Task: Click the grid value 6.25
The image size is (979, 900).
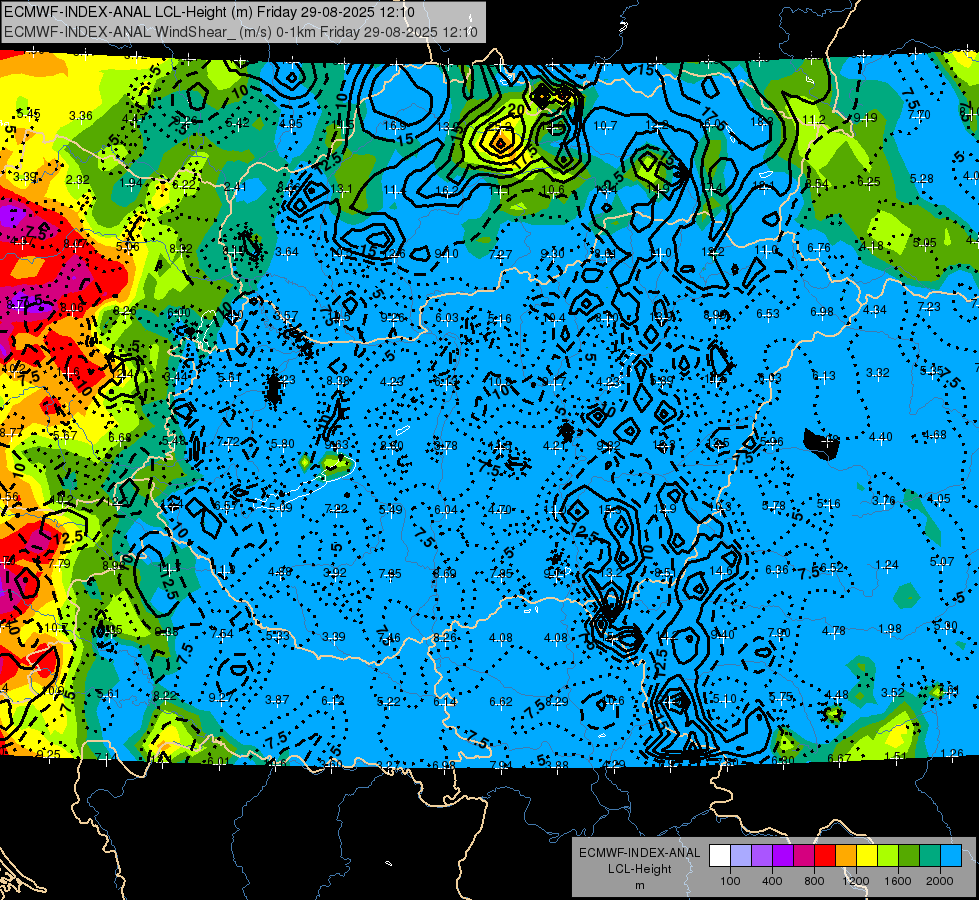Action: (x=868, y=182)
